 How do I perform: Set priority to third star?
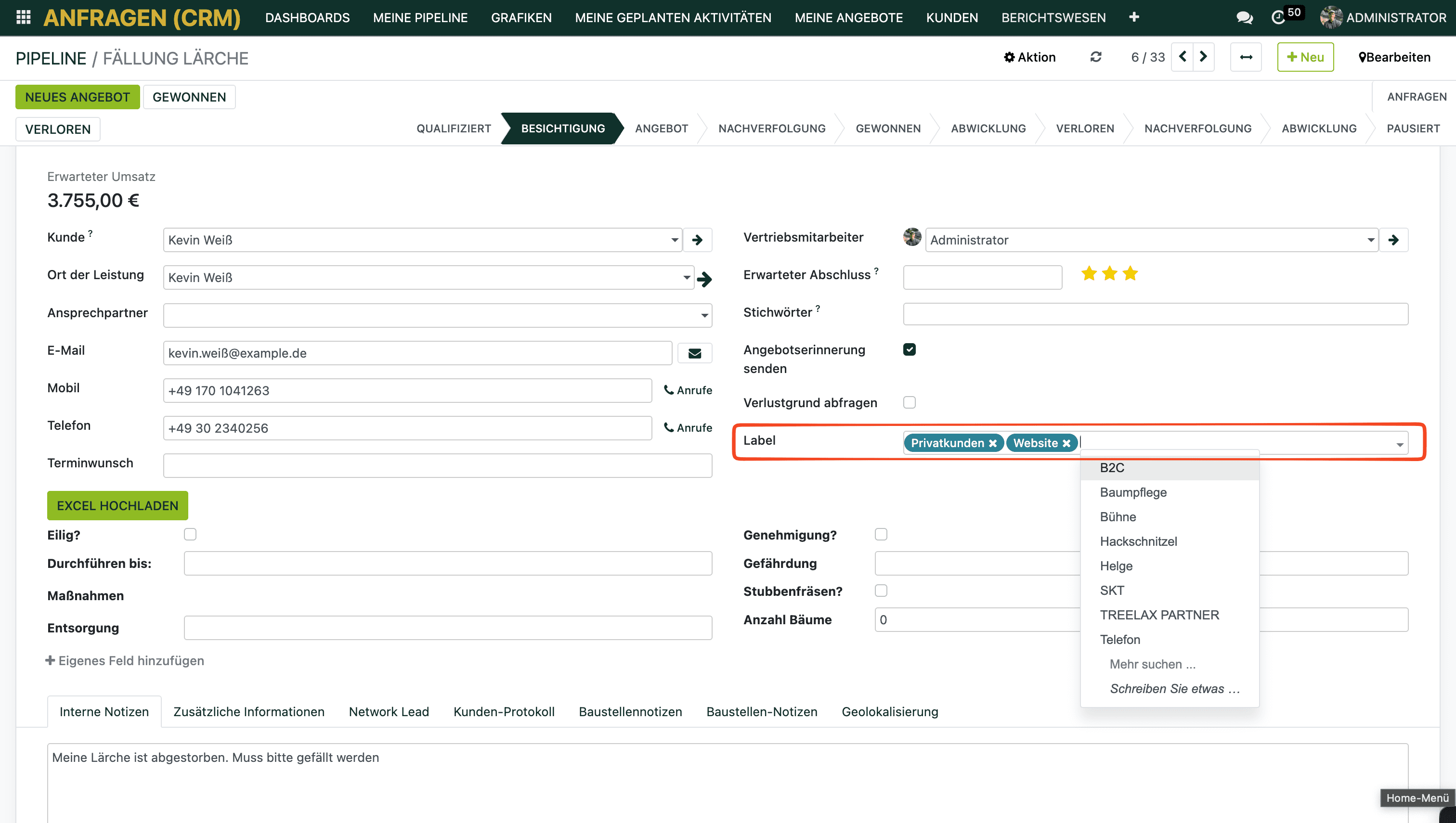click(x=1130, y=274)
